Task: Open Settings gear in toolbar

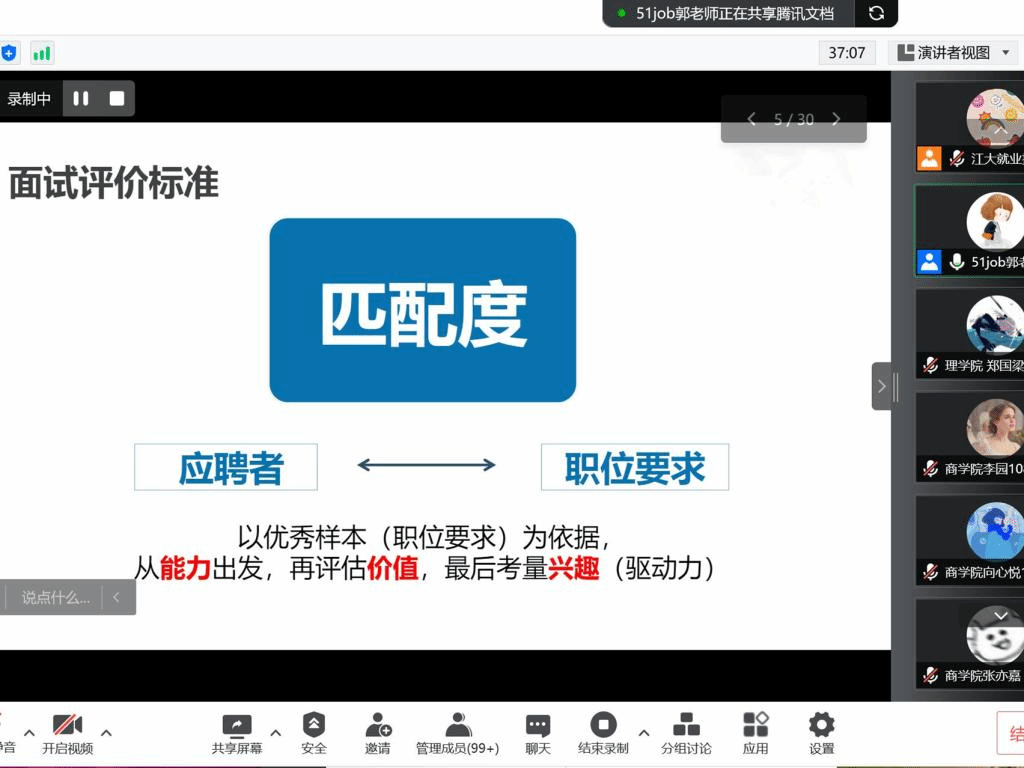Action: (821, 725)
